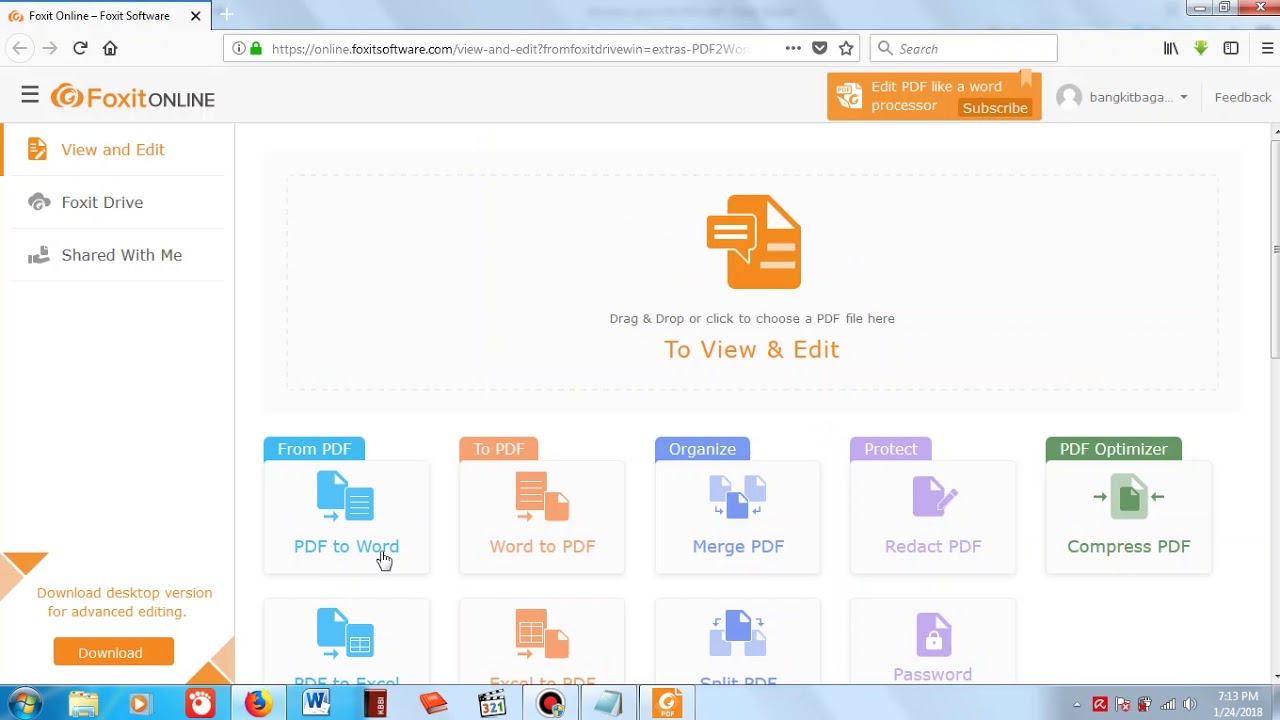Open Media Player Classic 321 from taskbar

pos(492,704)
